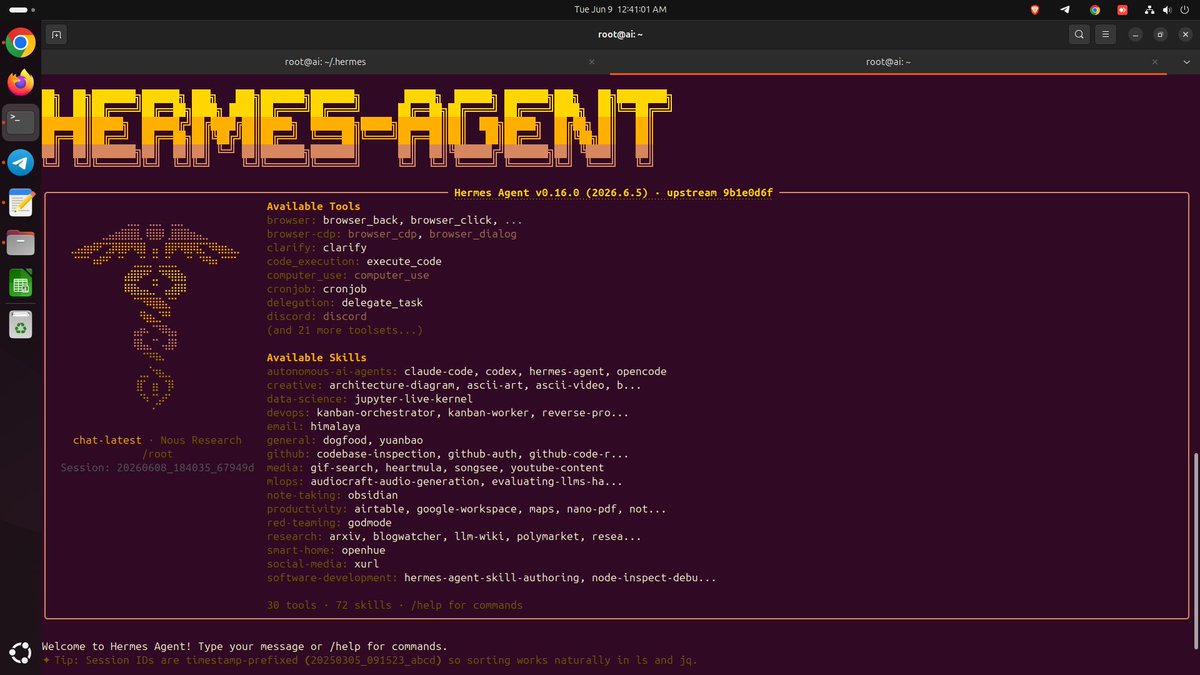The image size is (1200, 675).
Task: Click 'obsidian' in the note-taking line
Action: (373, 495)
